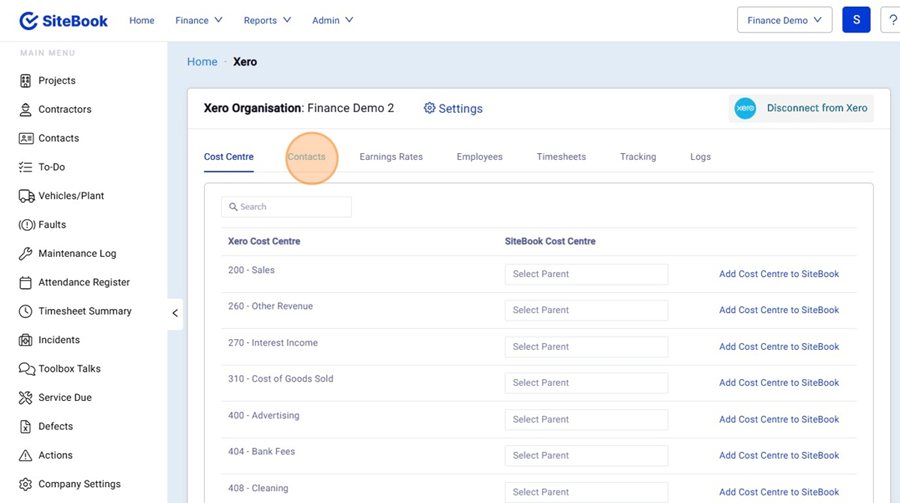Open the Finance Demo organisation dropdown

click(x=784, y=20)
